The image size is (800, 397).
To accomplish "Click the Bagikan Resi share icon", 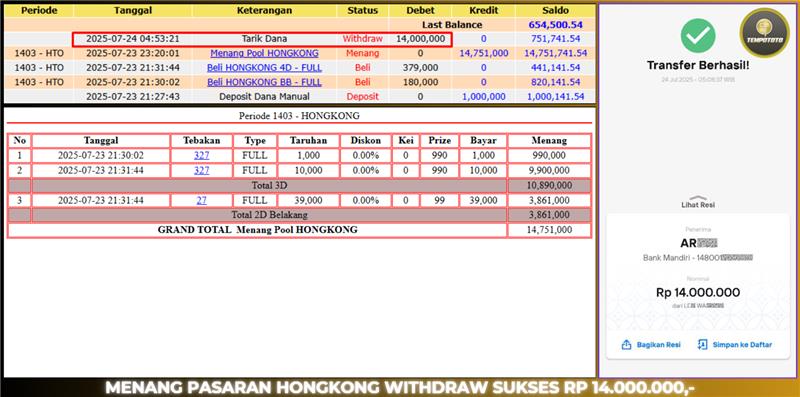I will click(626, 345).
